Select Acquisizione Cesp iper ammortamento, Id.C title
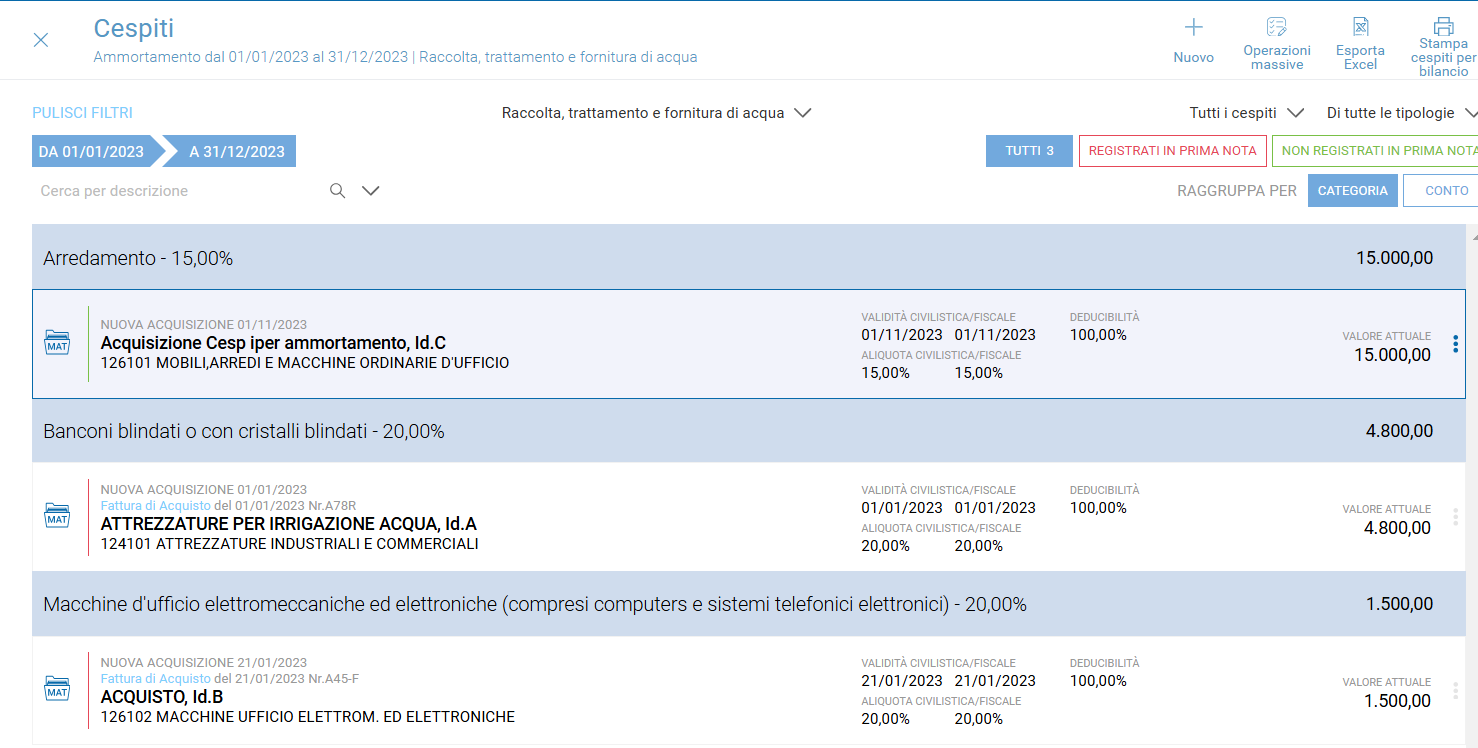 (273, 343)
